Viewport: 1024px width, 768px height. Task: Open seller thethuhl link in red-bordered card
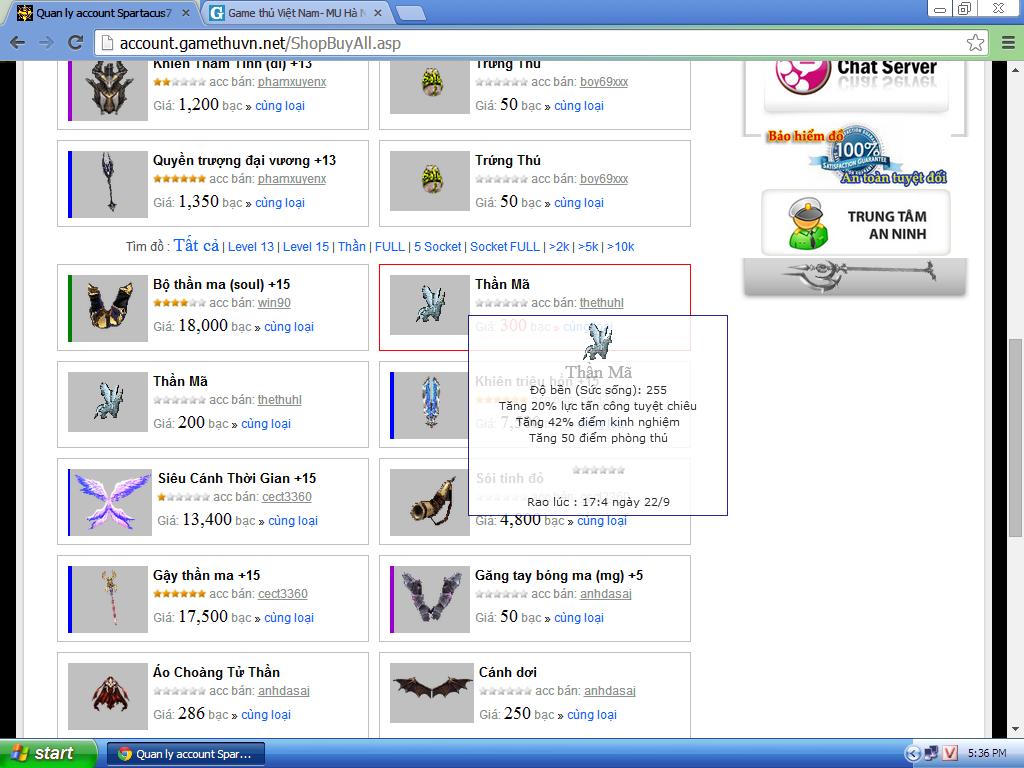point(601,303)
